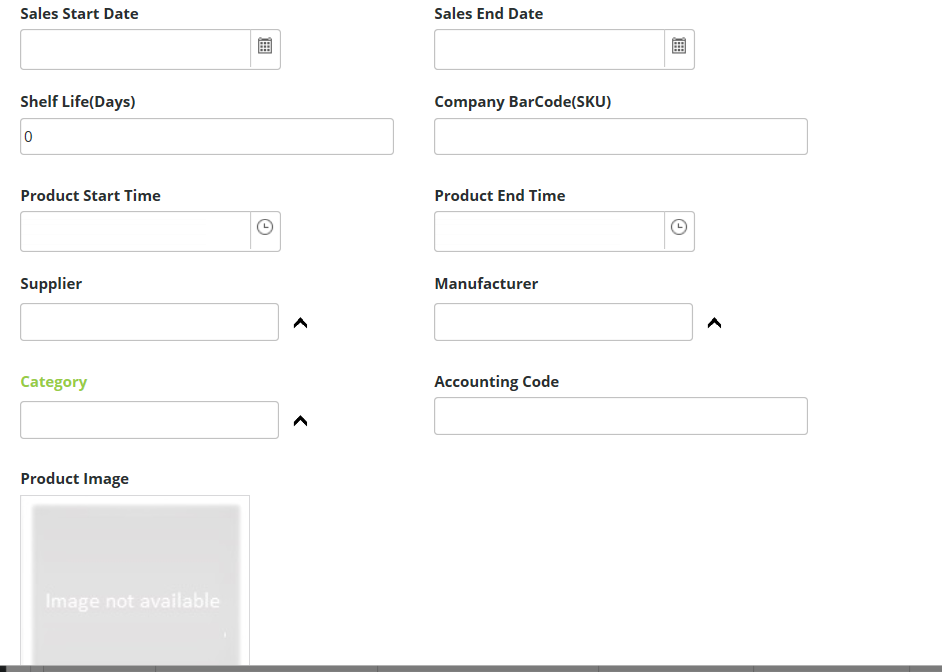
Task: Select the Accounting Code input field
Action: click(620, 416)
